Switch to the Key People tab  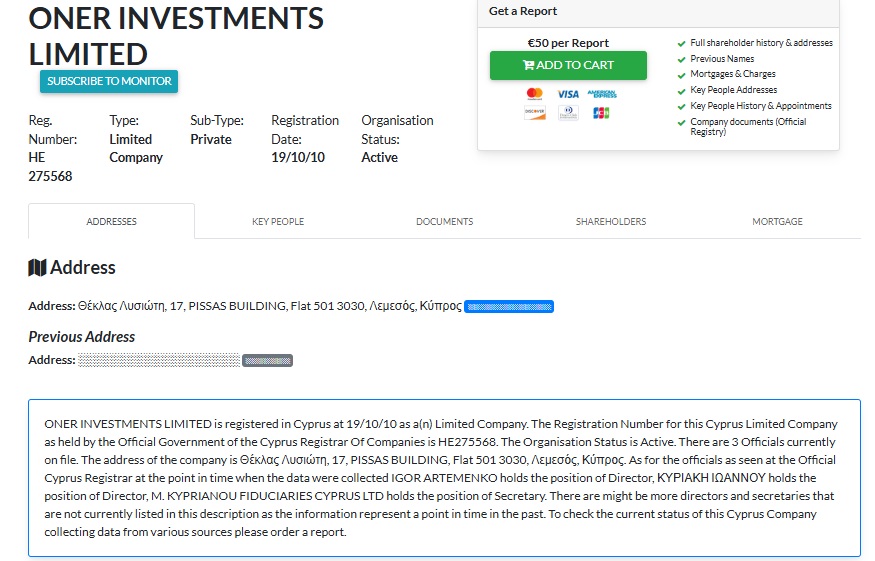[278, 222]
